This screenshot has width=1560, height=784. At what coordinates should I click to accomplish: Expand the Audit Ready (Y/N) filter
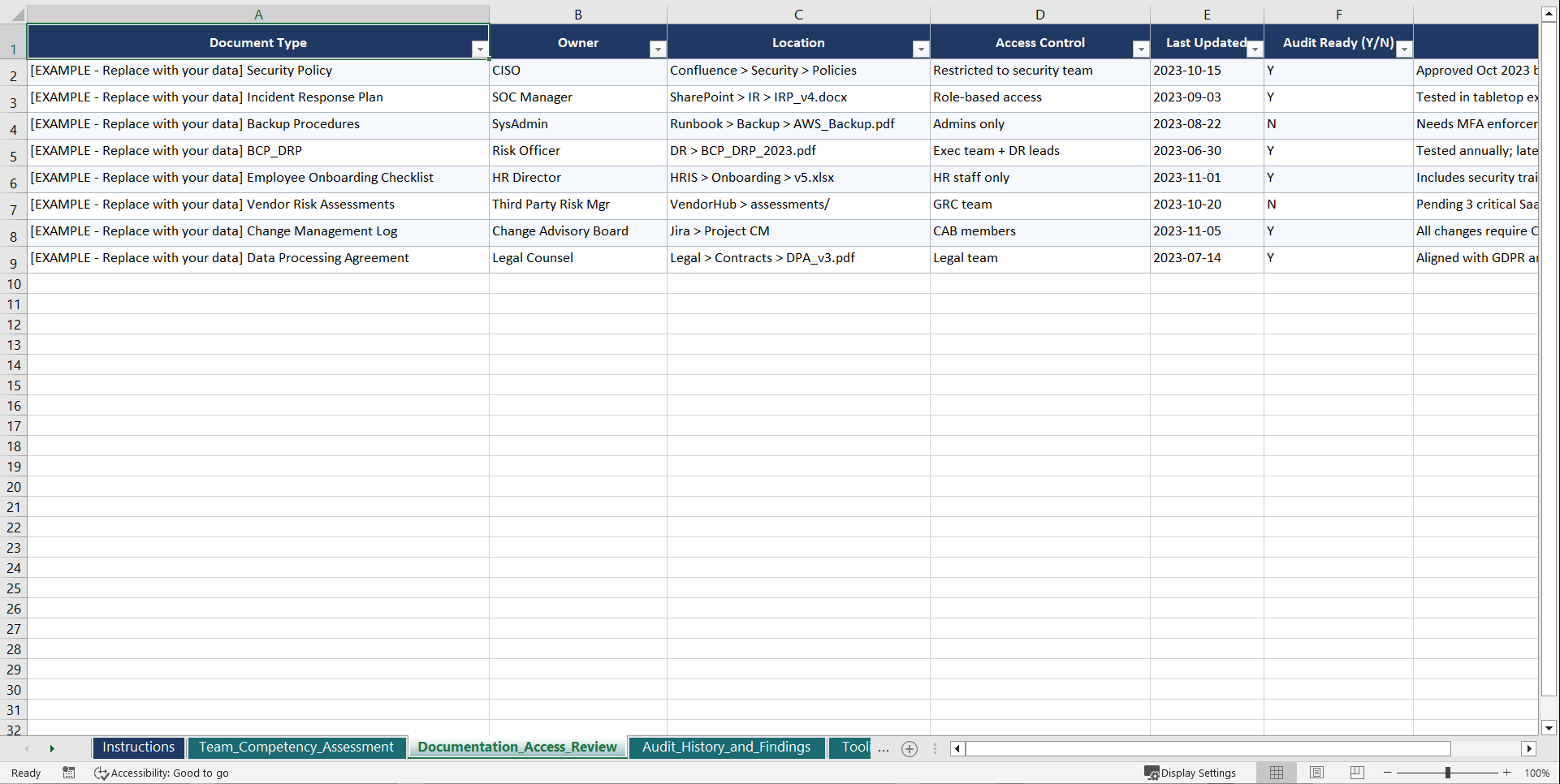click(1405, 49)
